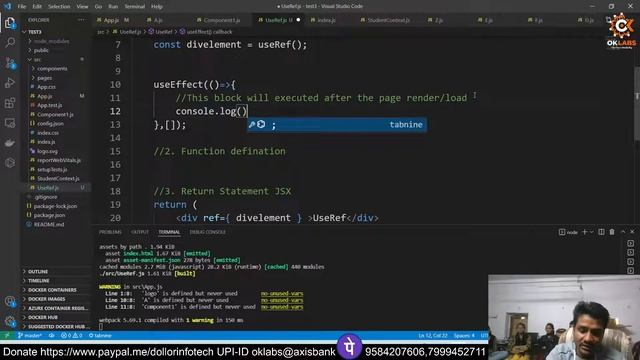The image size is (640, 360).
Task: Open the Edit menu
Action: 37,7
